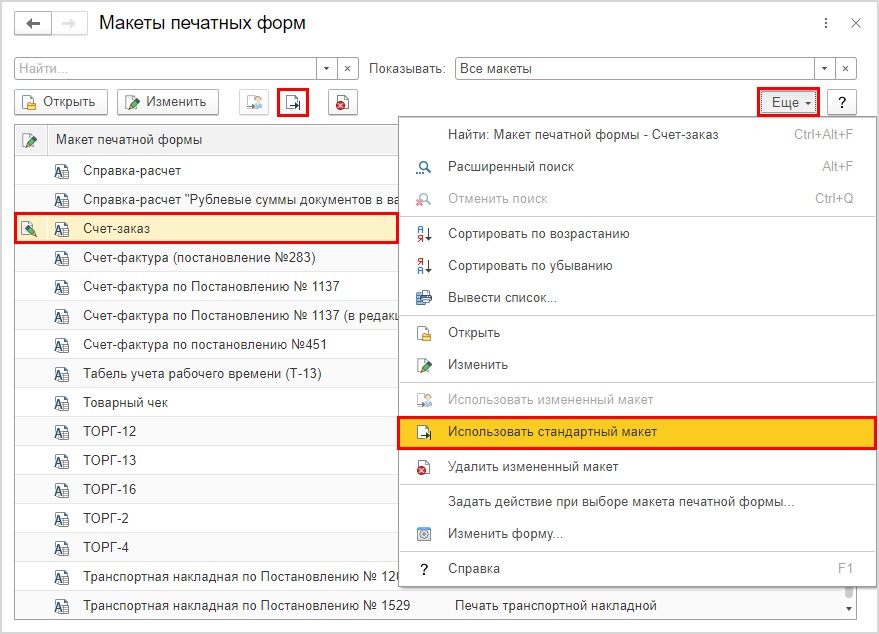This screenshot has height=634, width=879.
Task: Click the list scrollbar down arrow
Action: (849, 609)
